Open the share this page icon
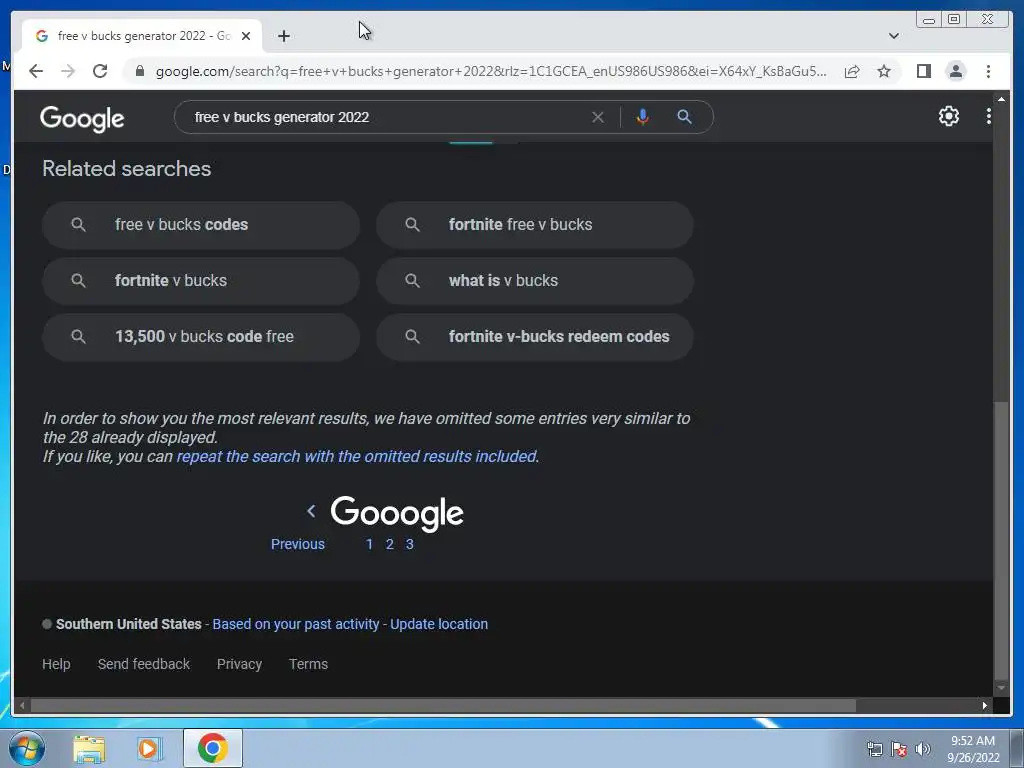The height and width of the screenshot is (768, 1024). coord(852,71)
